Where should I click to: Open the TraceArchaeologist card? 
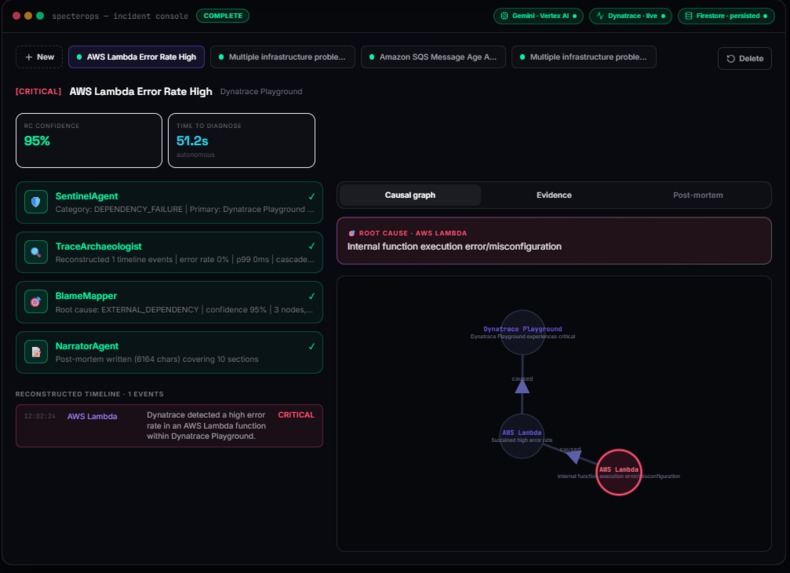[x=169, y=252]
